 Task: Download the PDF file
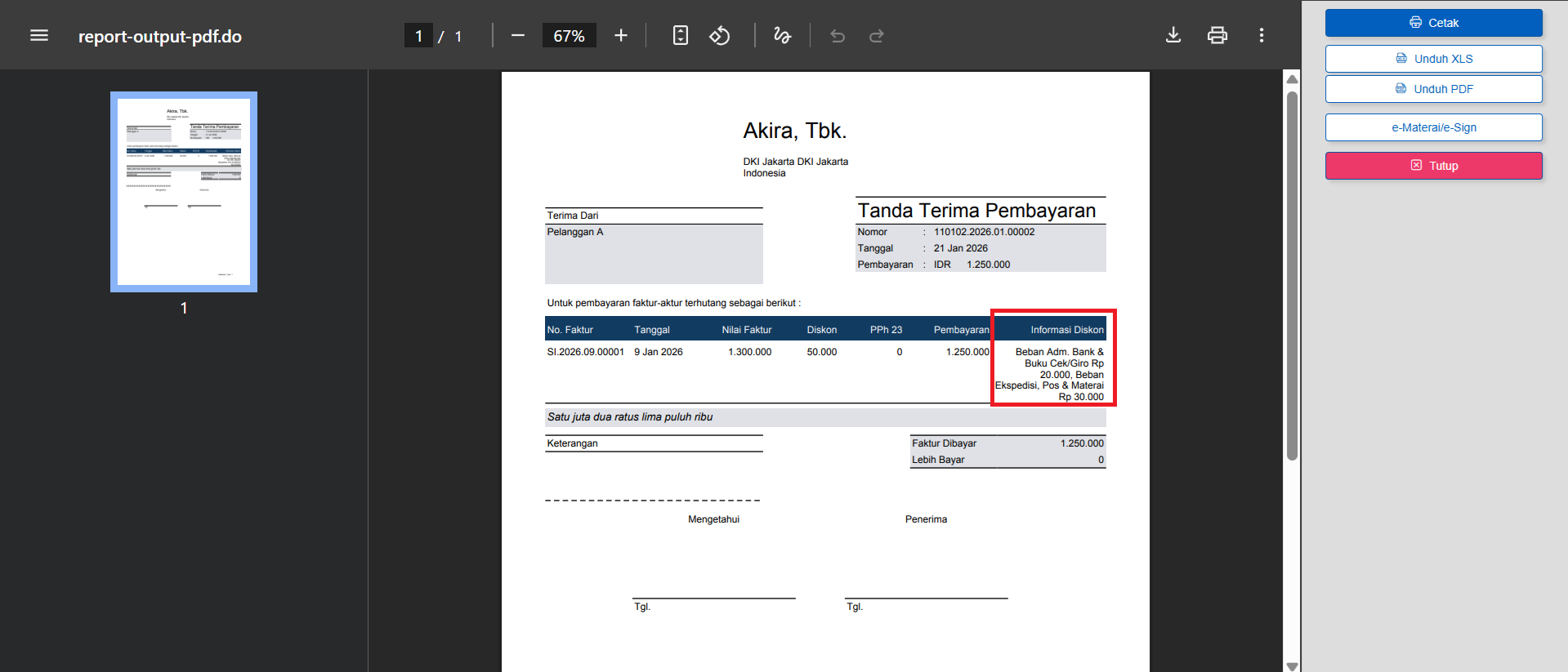[x=1173, y=35]
